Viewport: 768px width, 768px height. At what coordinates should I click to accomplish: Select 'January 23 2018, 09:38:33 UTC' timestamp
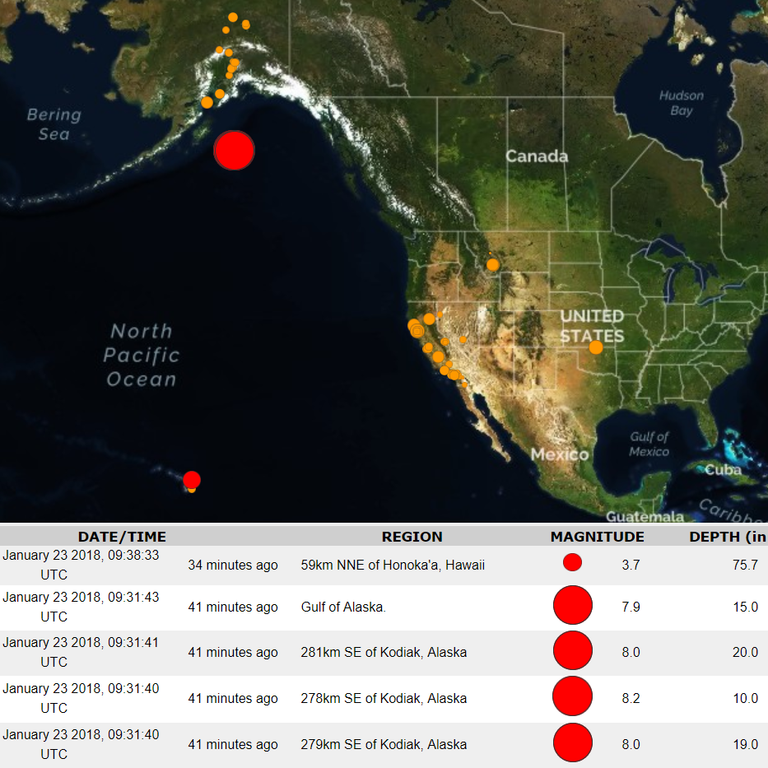tap(81, 565)
